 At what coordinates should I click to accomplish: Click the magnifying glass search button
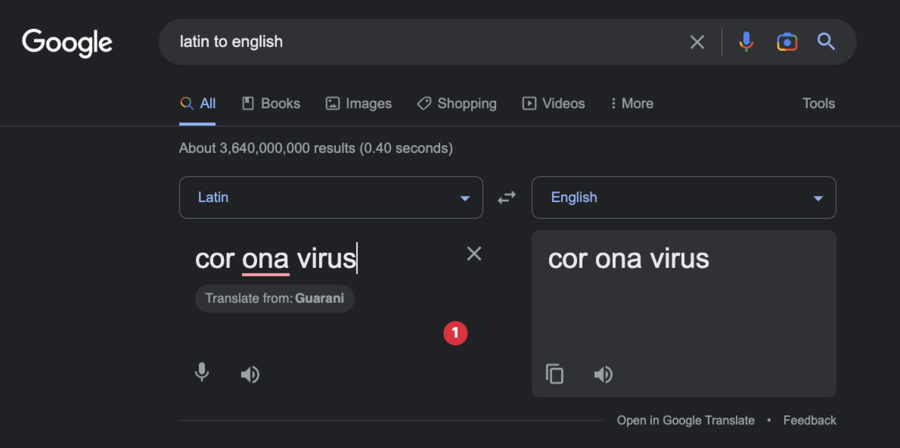(x=826, y=41)
